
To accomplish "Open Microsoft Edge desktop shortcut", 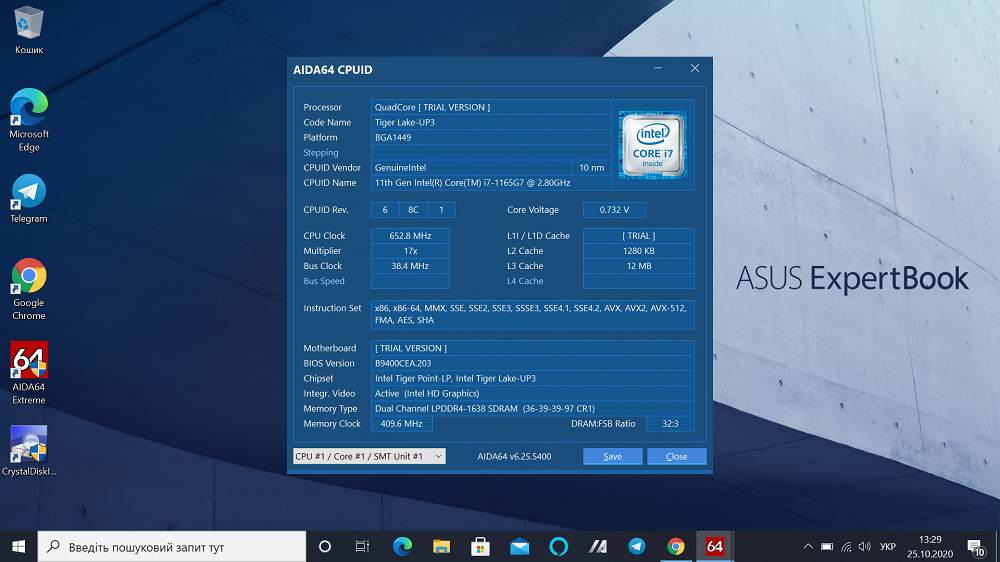I will 29,120.
